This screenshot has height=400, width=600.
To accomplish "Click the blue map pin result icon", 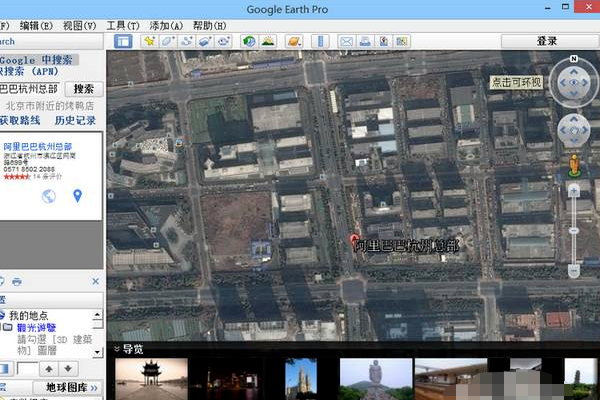I will [x=77, y=195].
